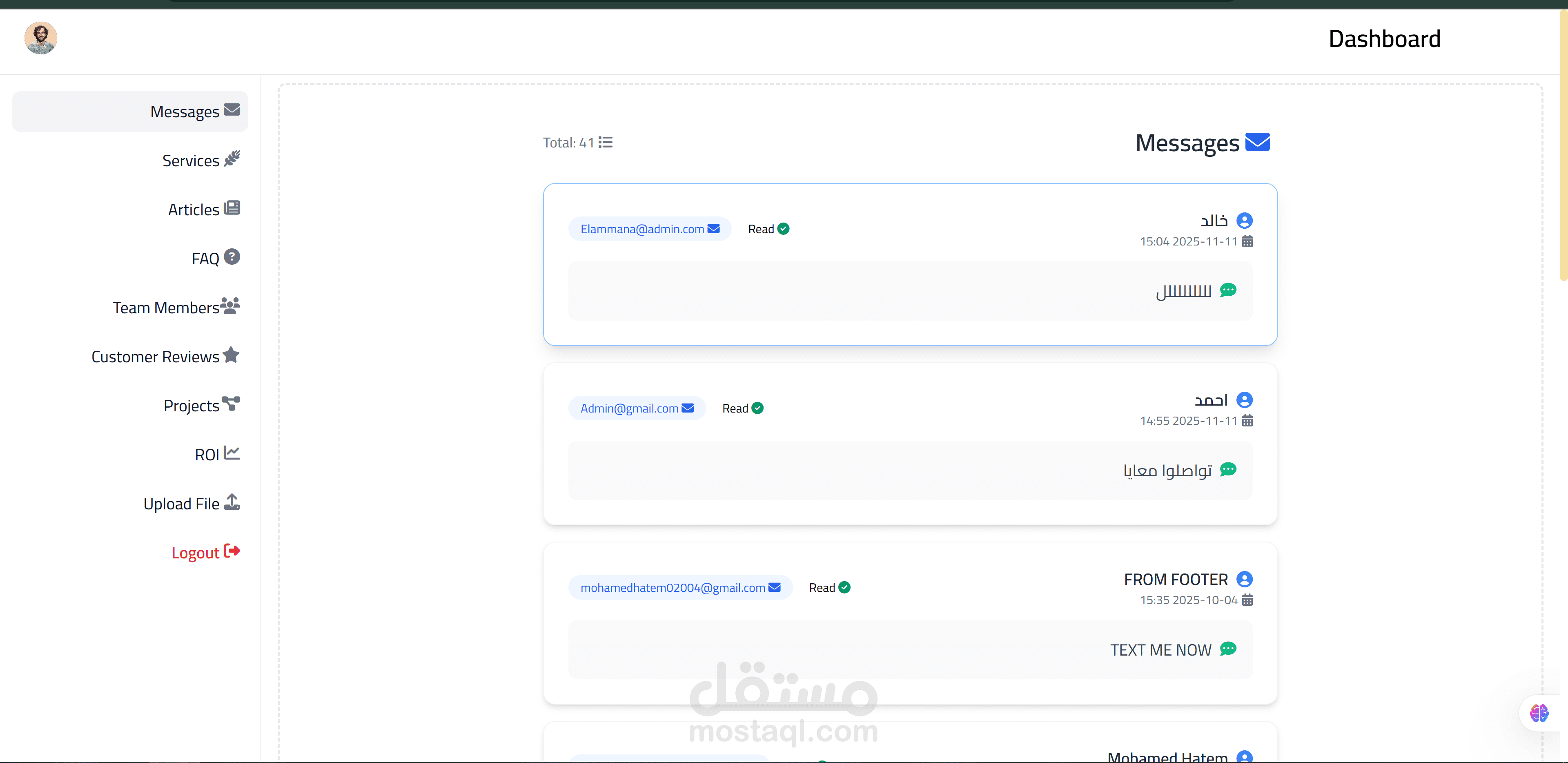Click the Customer Reviews star icon
The height and width of the screenshot is (763, 1568).
231,355
